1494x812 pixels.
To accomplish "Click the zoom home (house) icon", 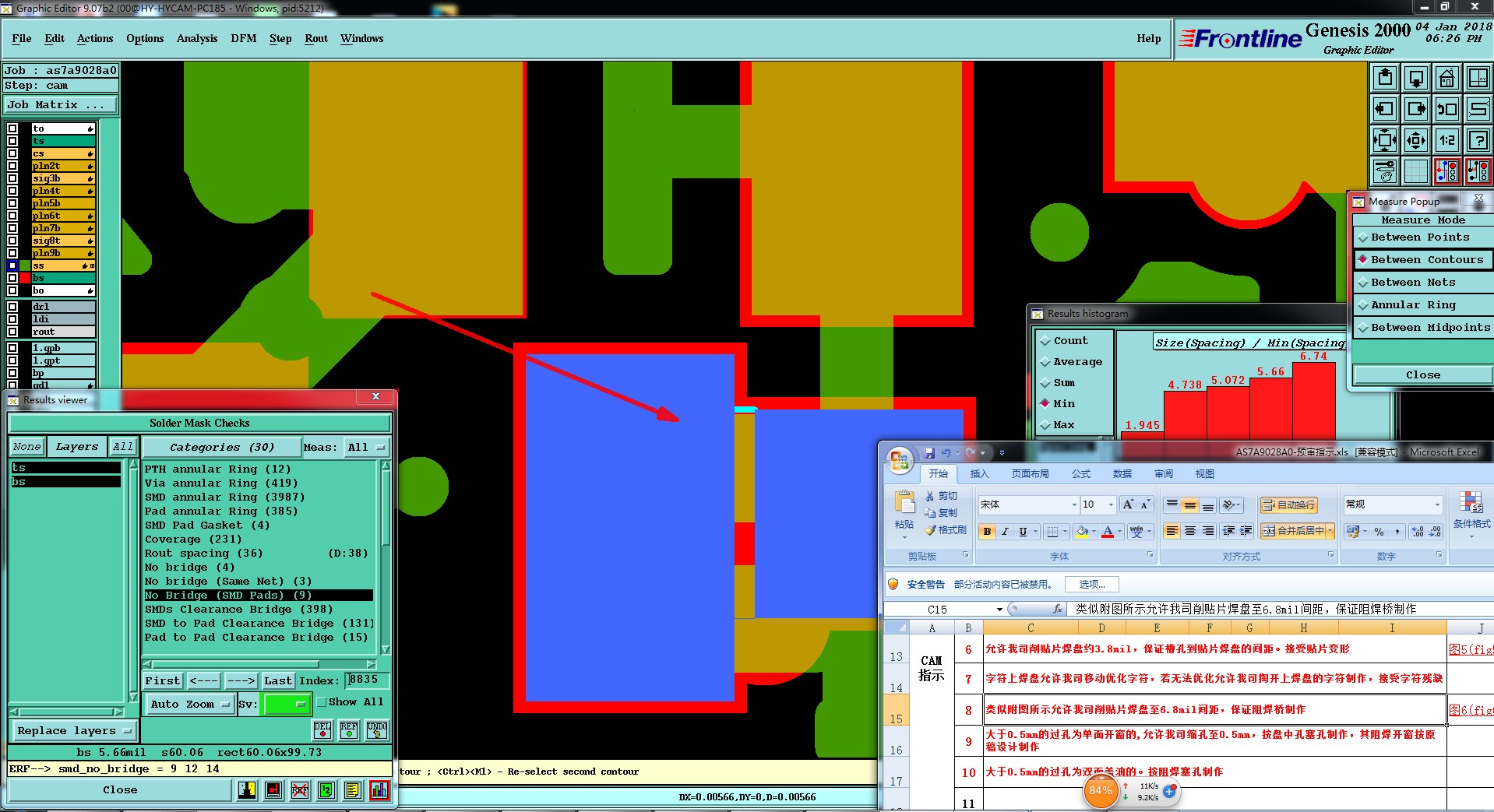I will click(1446, 78).
